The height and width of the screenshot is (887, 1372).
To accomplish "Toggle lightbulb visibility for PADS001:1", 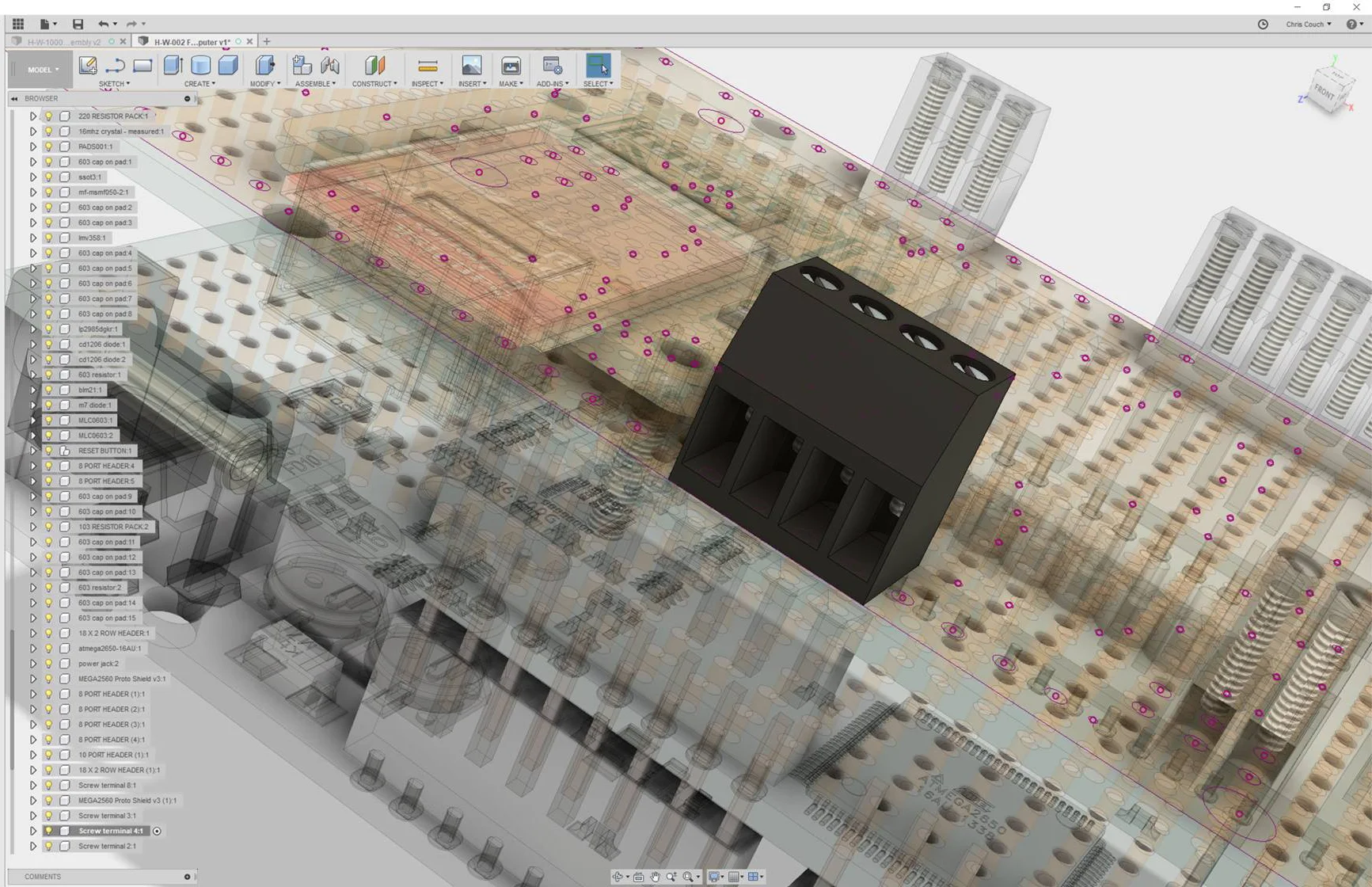I will click(x=49, y=147).
